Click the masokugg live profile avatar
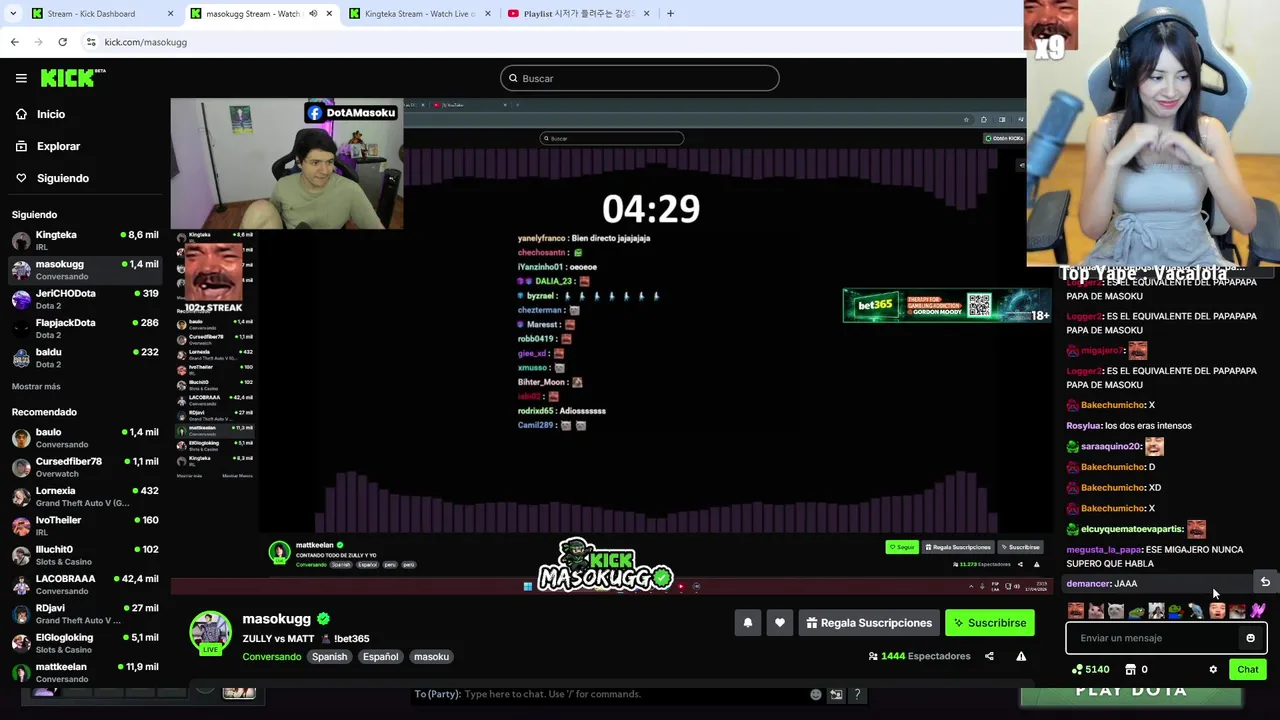This screenshot has width=1280, height=720. pyautogui.click(x=210, y=633)
